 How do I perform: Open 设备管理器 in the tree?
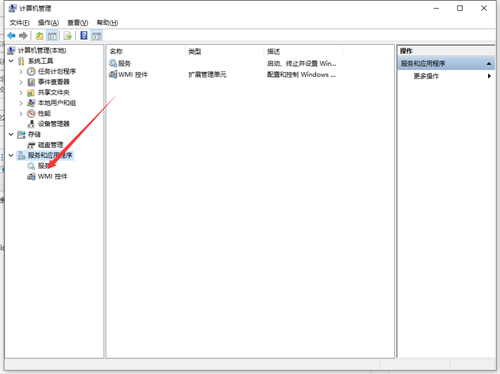pyautogui.click(x=53, y=124)
